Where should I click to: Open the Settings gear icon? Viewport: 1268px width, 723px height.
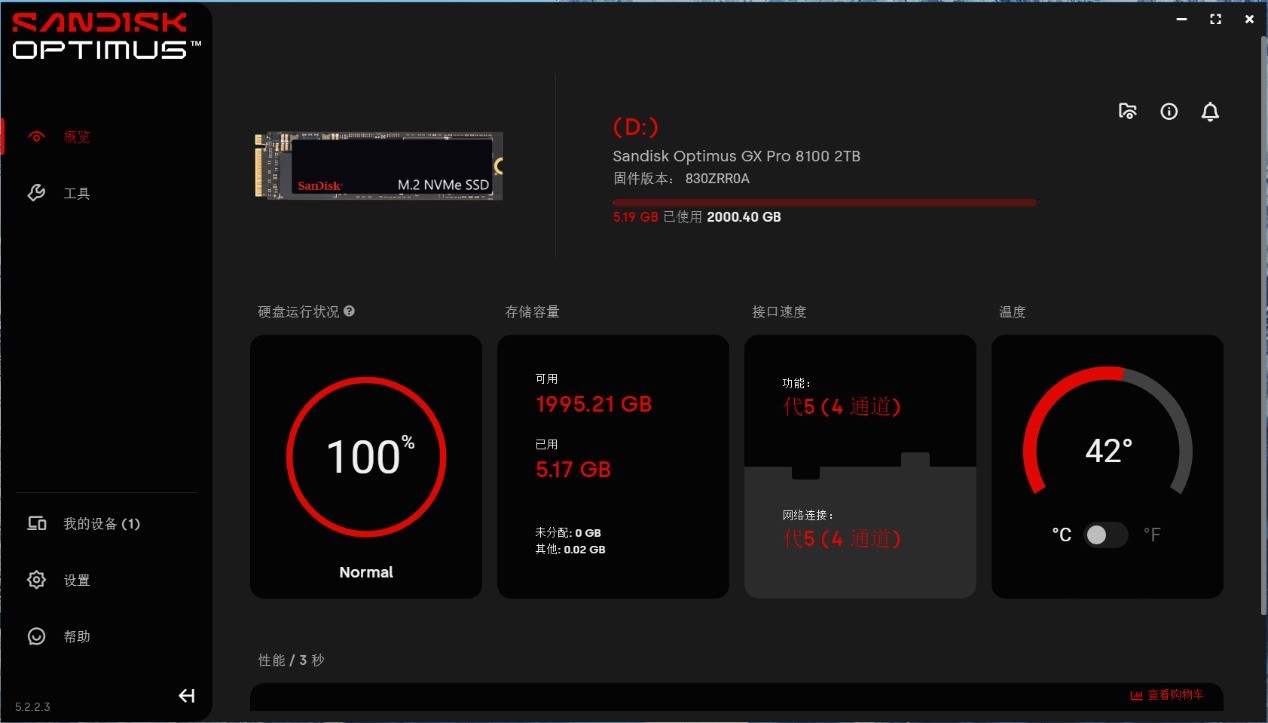point(37,580)
